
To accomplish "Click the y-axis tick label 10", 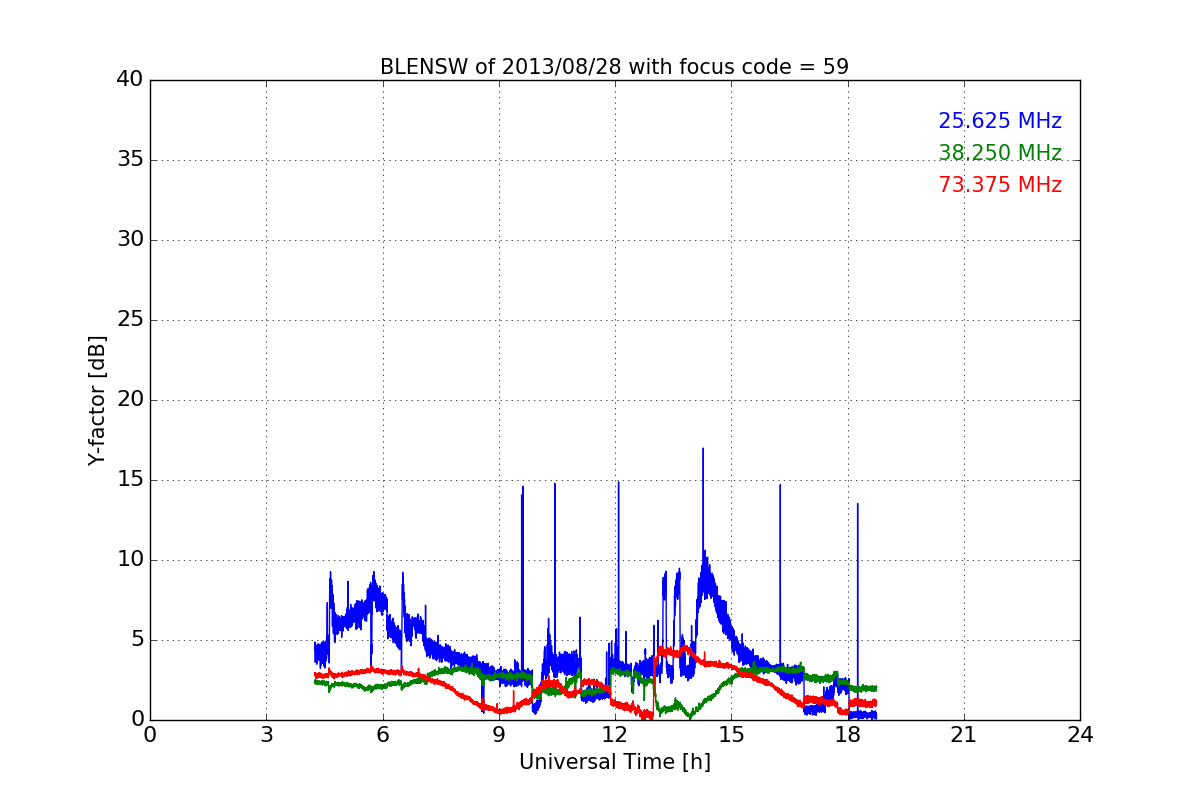I will pos(129,560).
